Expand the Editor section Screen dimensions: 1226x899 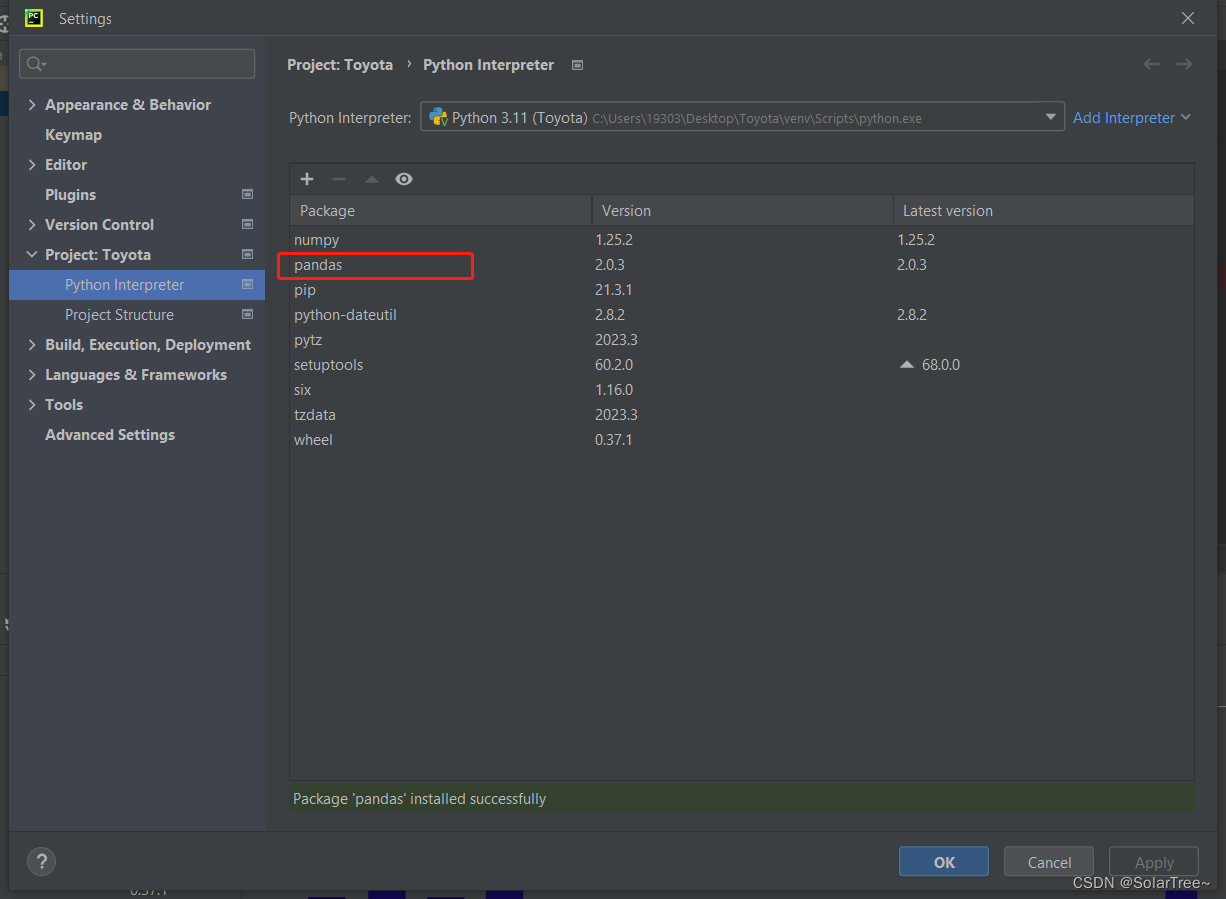click(32, 164)
